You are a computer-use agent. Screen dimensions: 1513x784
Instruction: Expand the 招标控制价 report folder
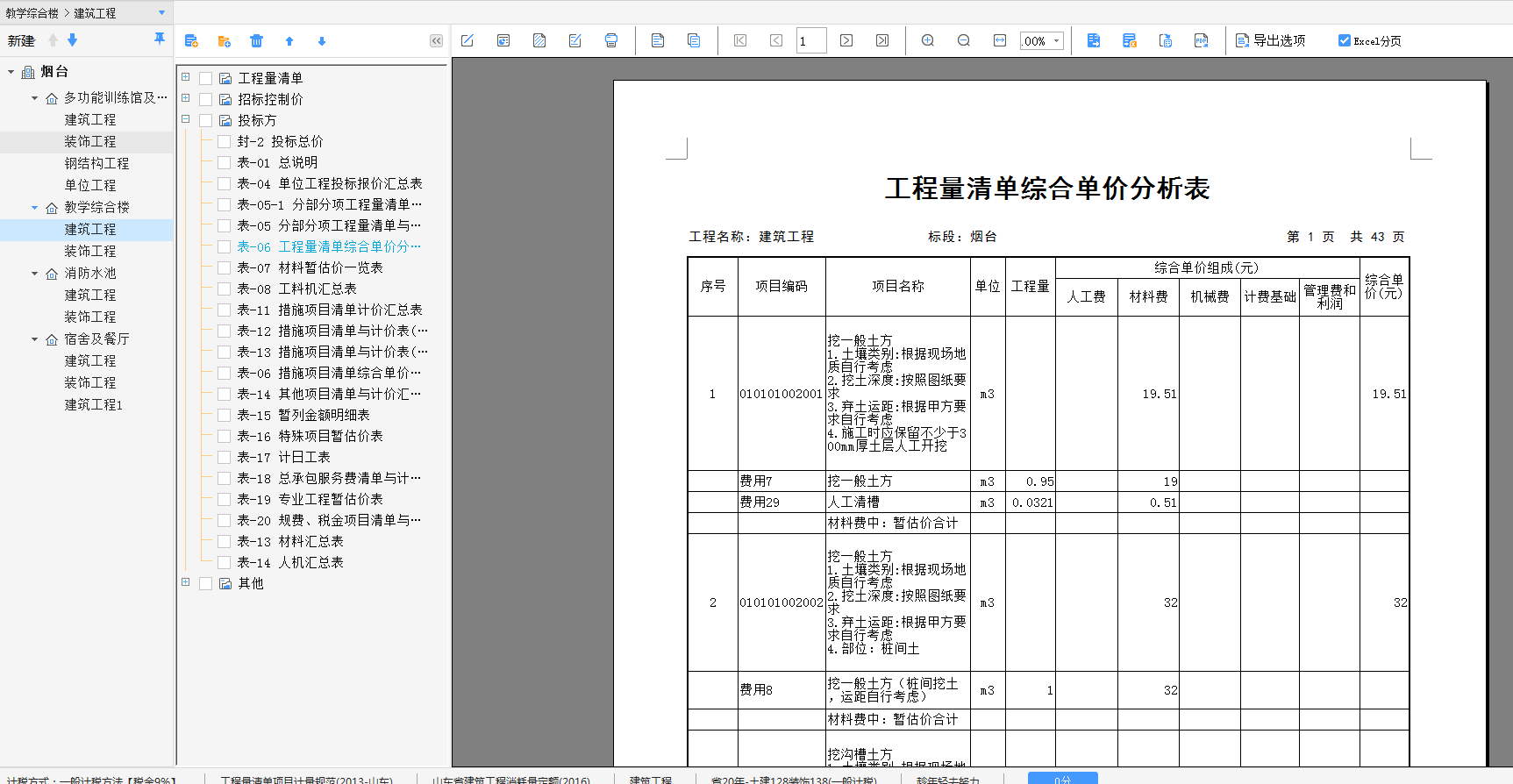(186, 98)
